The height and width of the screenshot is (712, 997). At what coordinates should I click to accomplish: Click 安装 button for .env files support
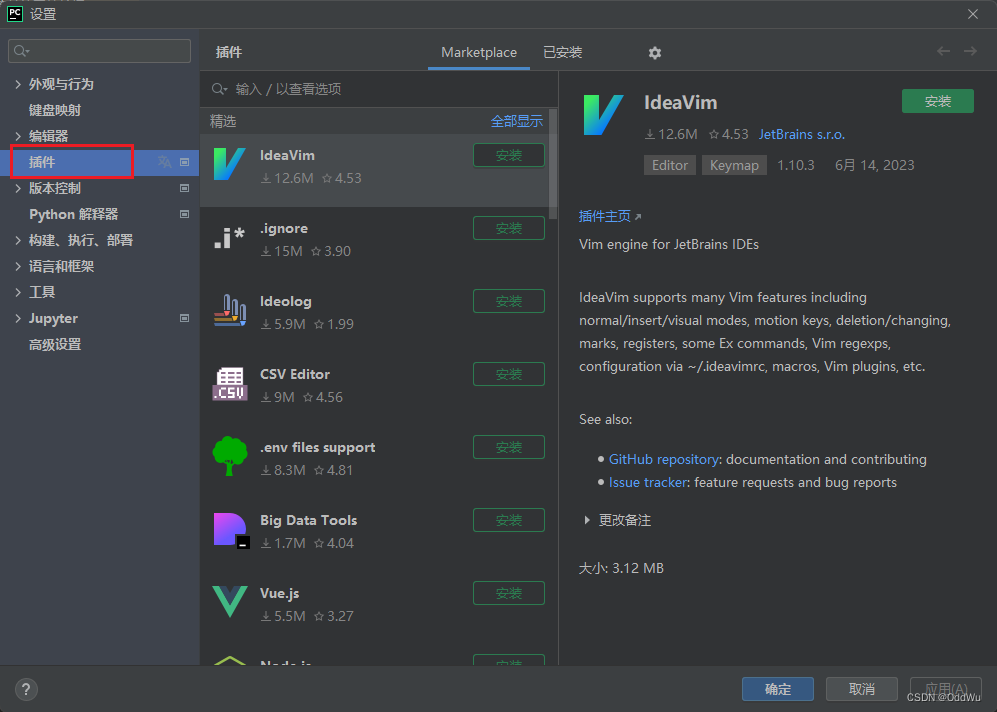coord(509,447)
